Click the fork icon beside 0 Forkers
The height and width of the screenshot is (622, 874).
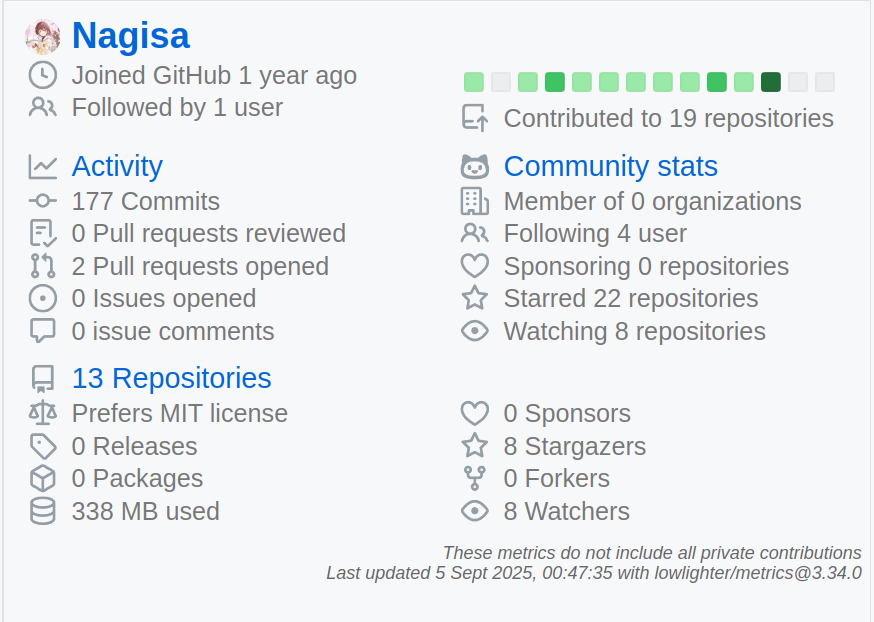(474, 478)
